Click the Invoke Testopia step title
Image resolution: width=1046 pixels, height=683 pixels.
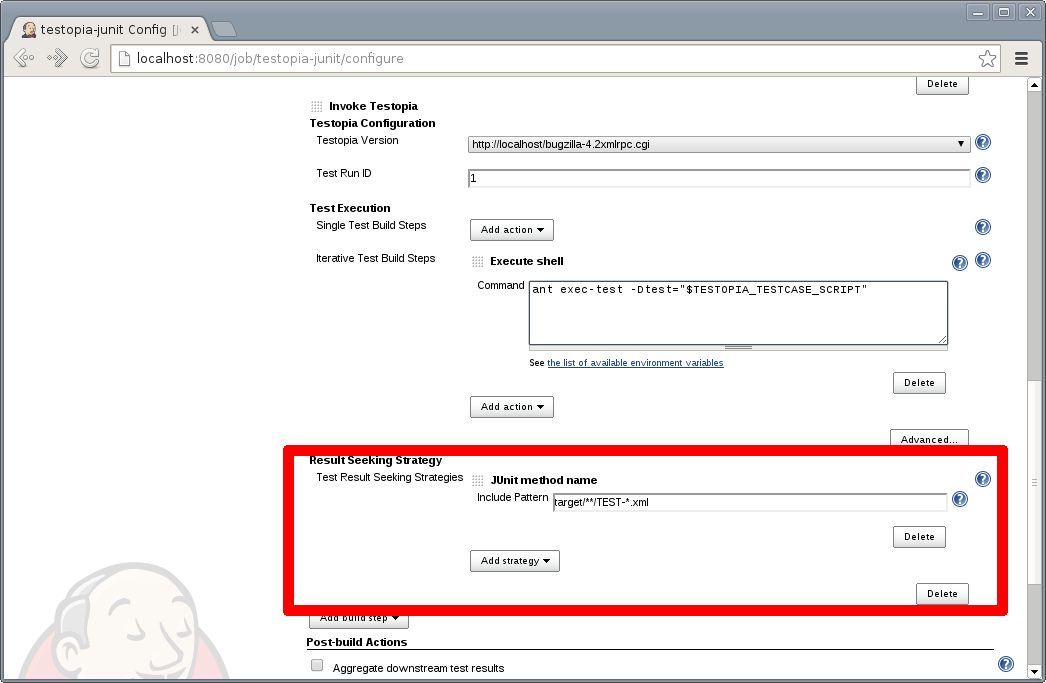coord(374,106)
